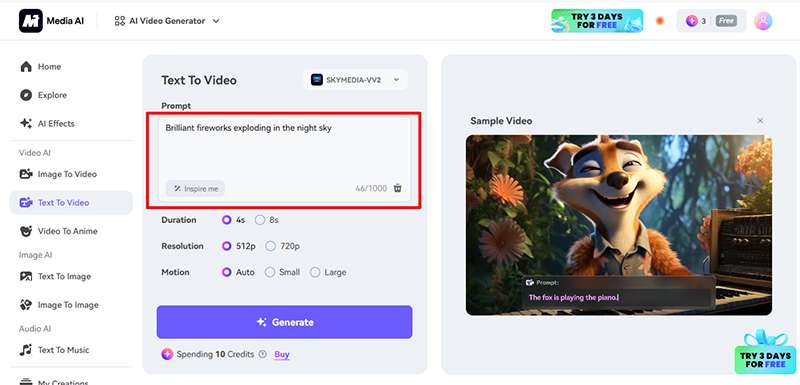Click the Text To Video sidebar icon

click(26, 202)
